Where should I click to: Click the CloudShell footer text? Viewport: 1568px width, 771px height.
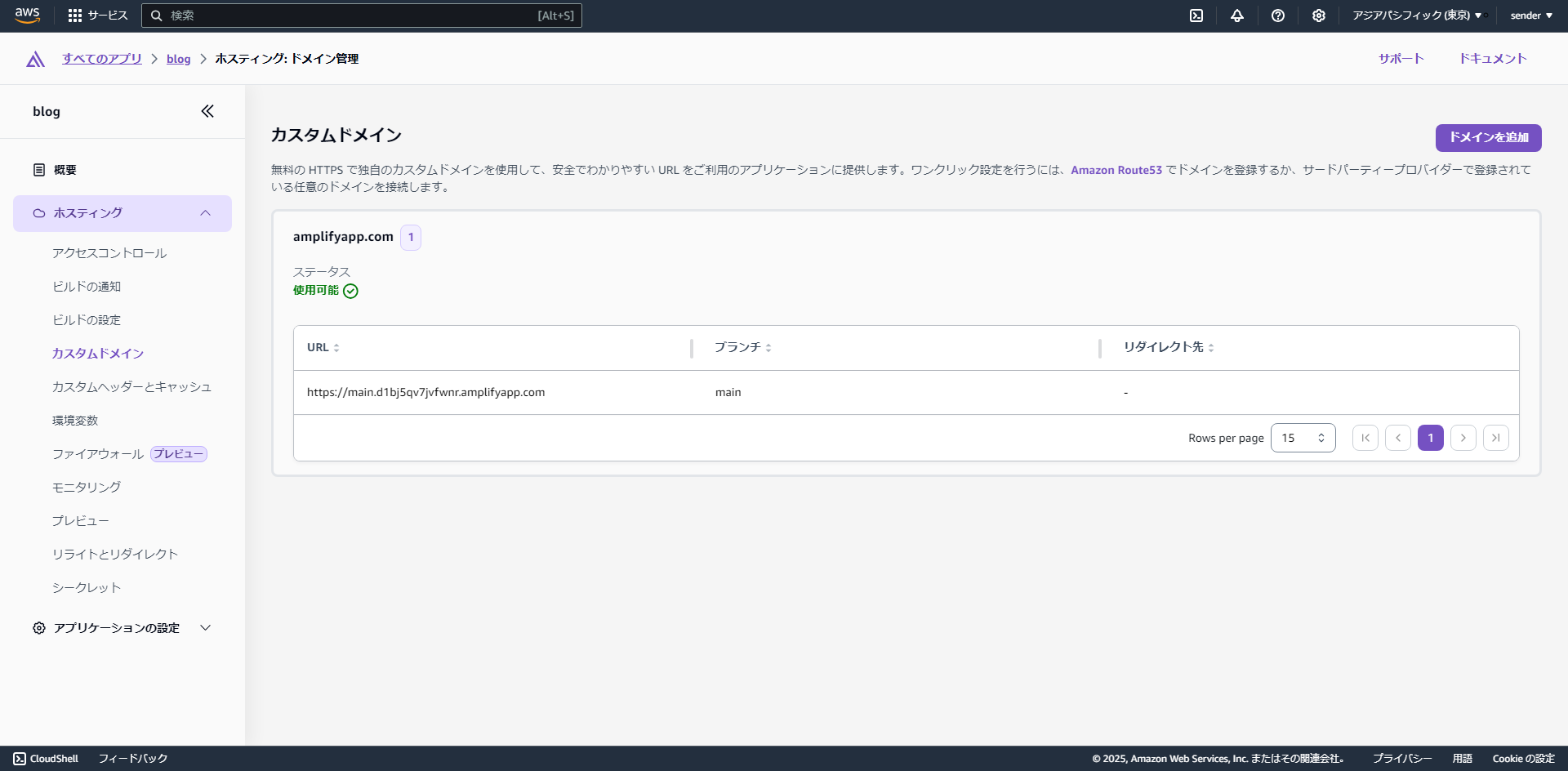tap(54, 759)
